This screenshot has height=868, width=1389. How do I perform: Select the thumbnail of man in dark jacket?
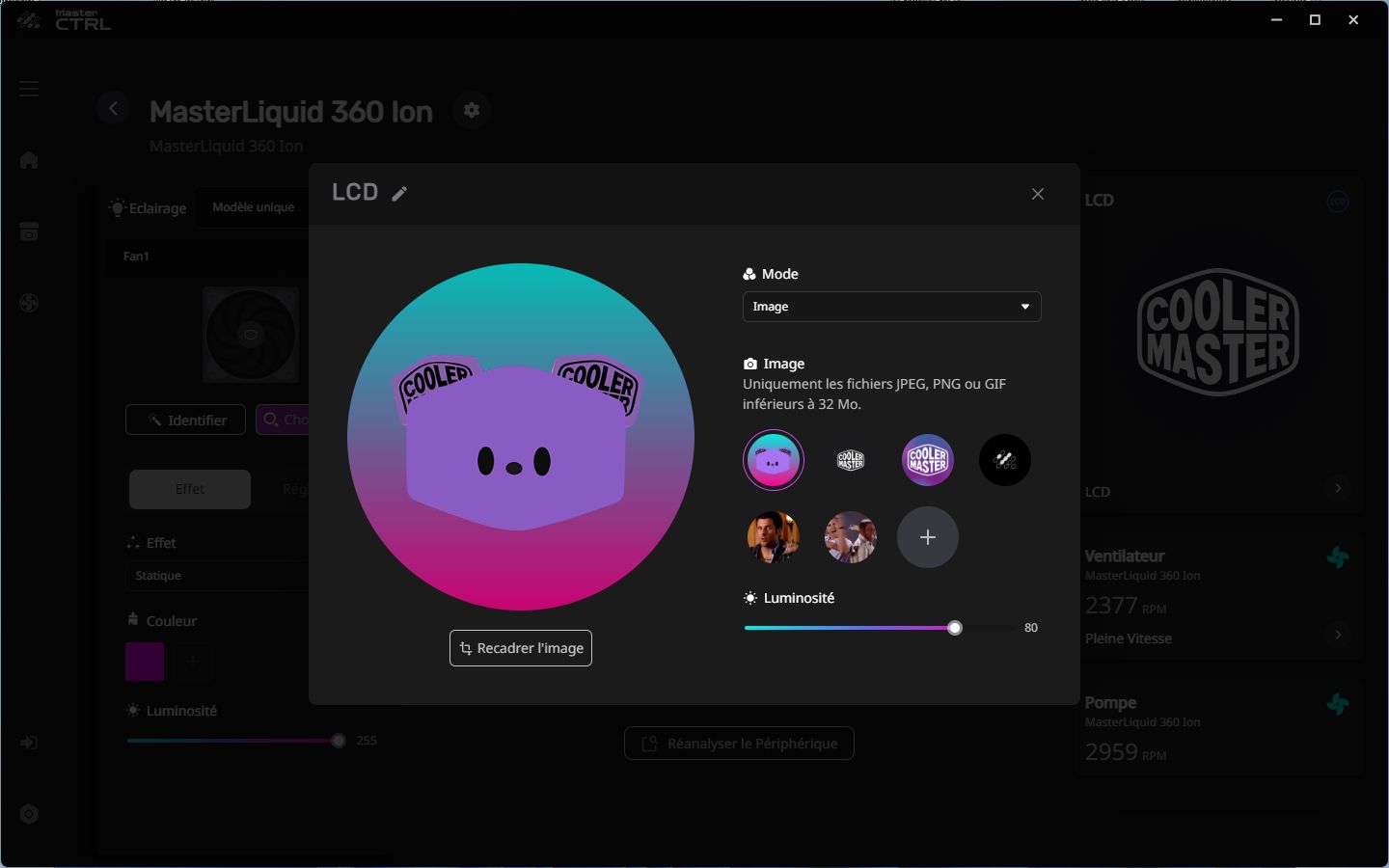(x=774, y=537)
